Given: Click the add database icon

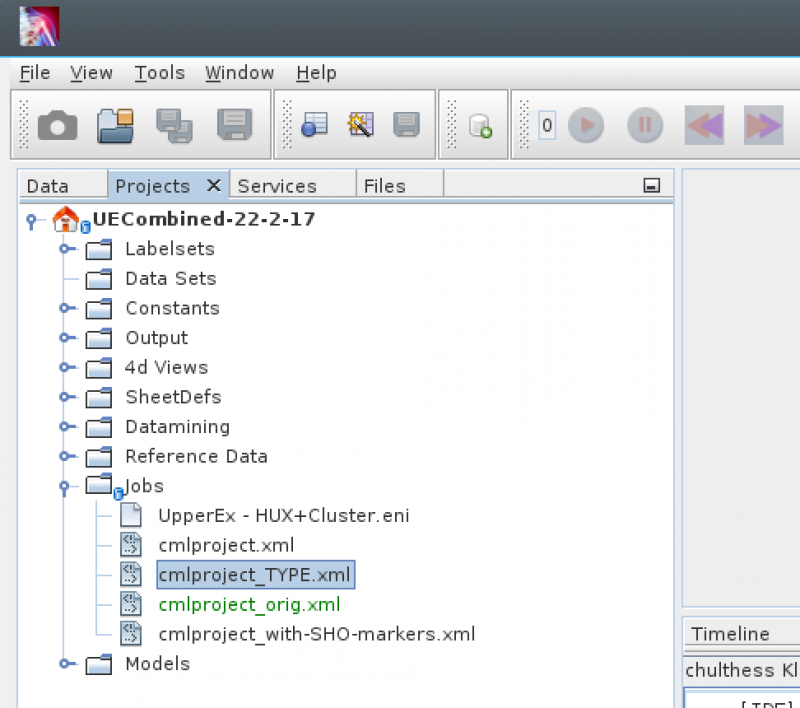Looking at the screenshot, I should tap(481, 126).
